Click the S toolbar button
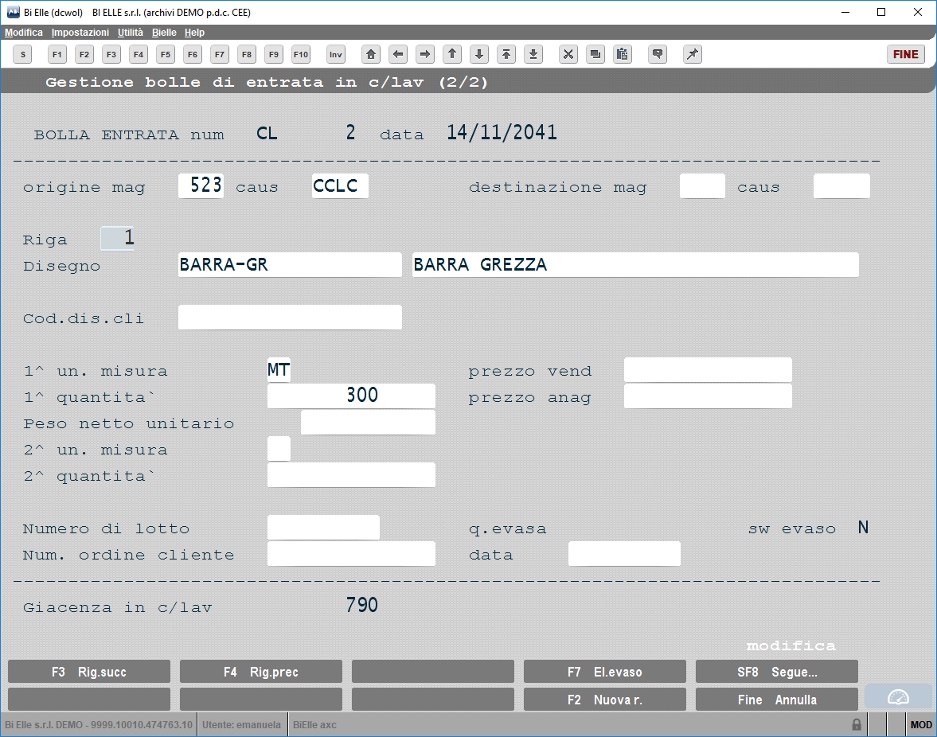This screenshot has height=737, width=937. click(23, 54)
